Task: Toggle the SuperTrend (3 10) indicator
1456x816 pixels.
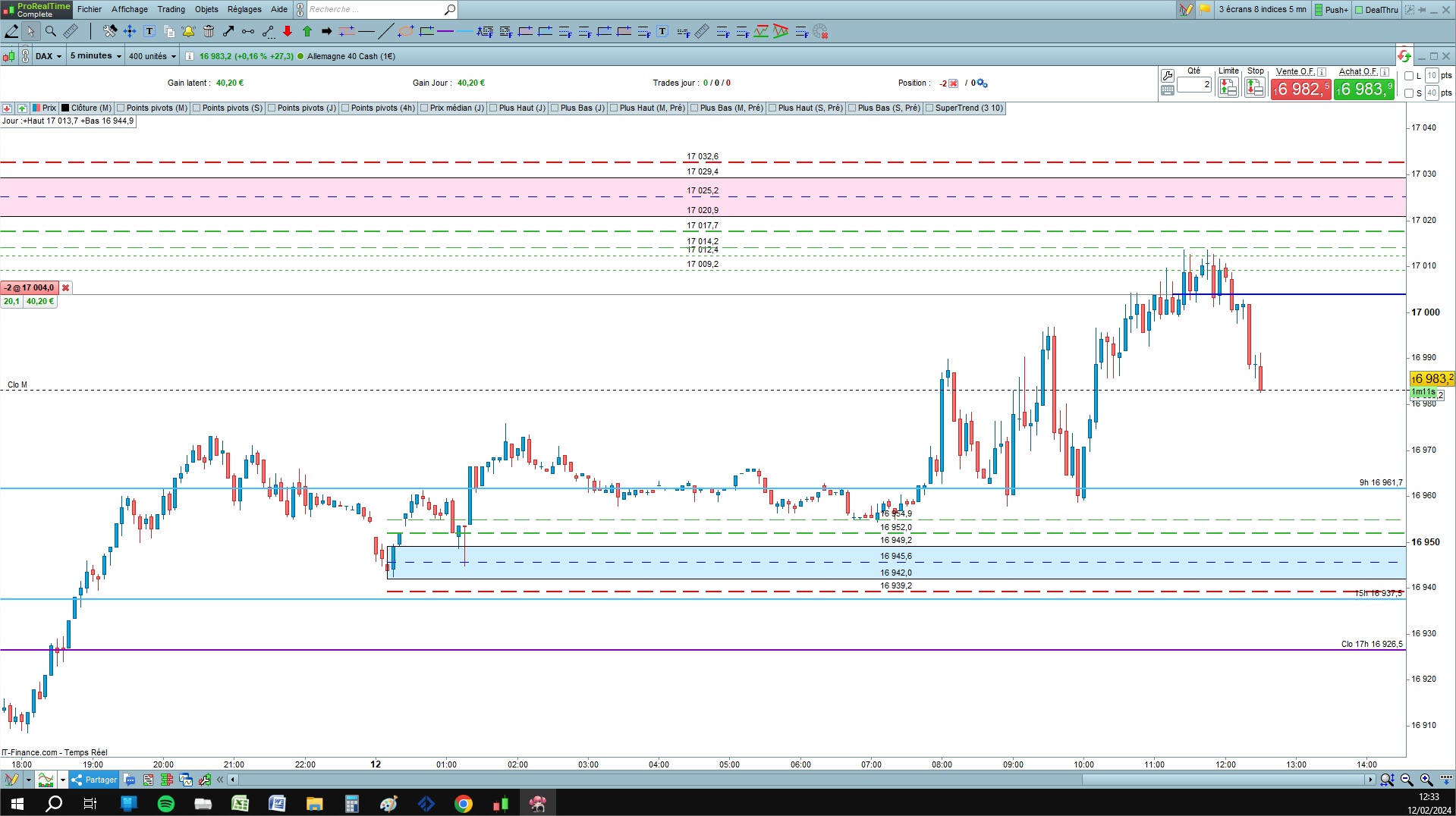Action: point(964,108)
